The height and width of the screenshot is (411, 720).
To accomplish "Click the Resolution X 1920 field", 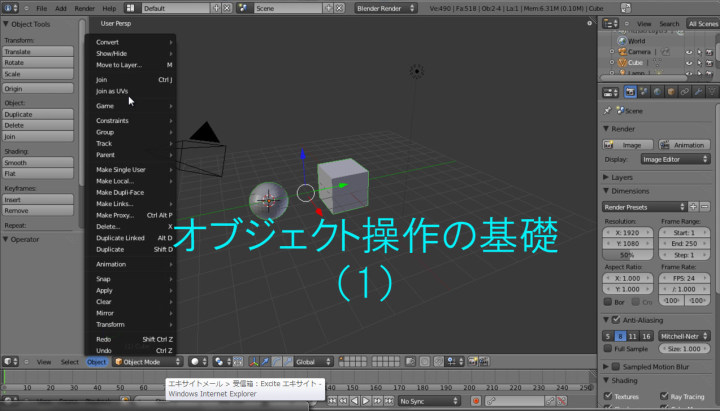I will point(628,232).
